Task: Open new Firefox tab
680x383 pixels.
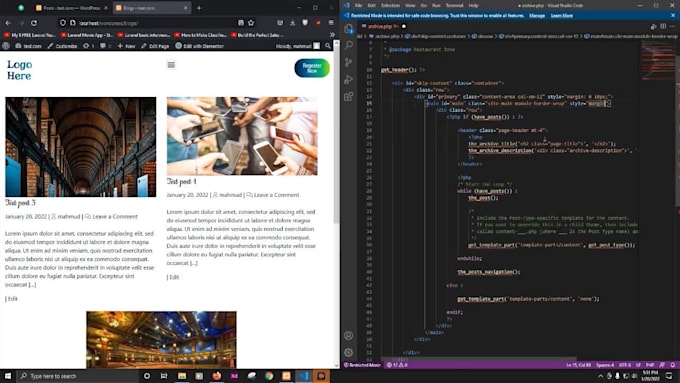Action: click(x=199, y=8)
